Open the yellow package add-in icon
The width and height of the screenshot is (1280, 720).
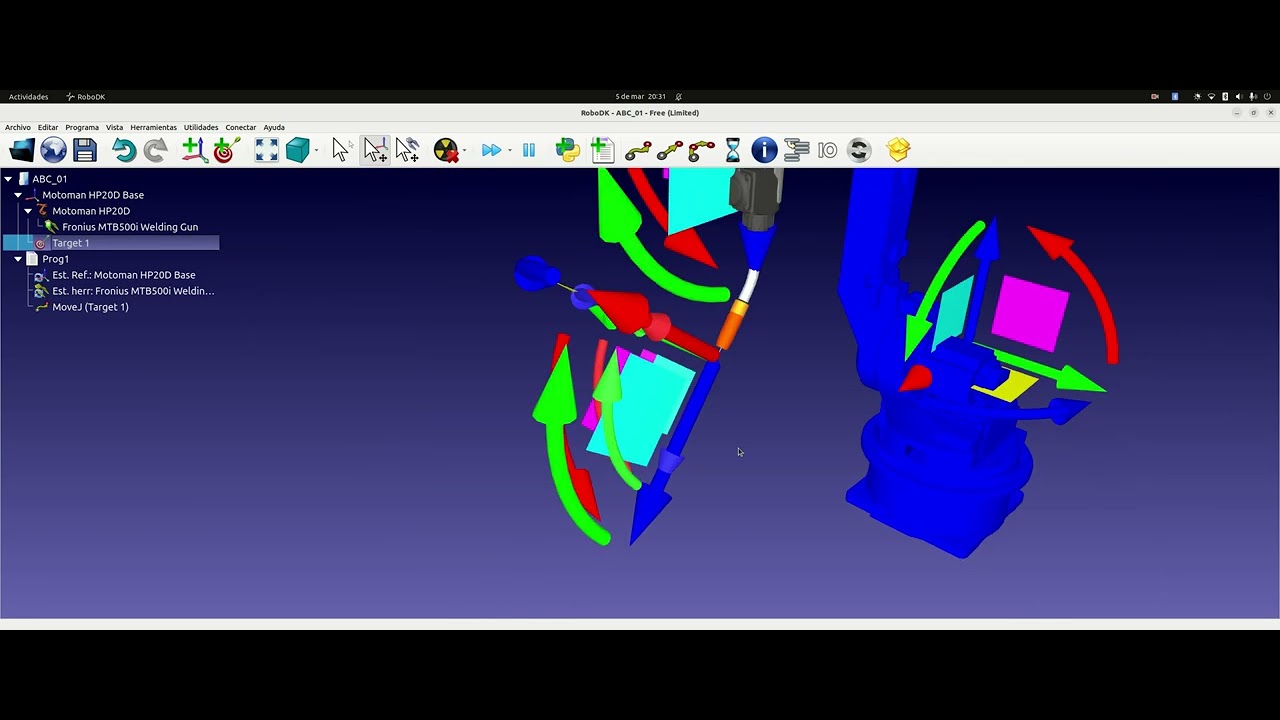click(x=898, y=150)
